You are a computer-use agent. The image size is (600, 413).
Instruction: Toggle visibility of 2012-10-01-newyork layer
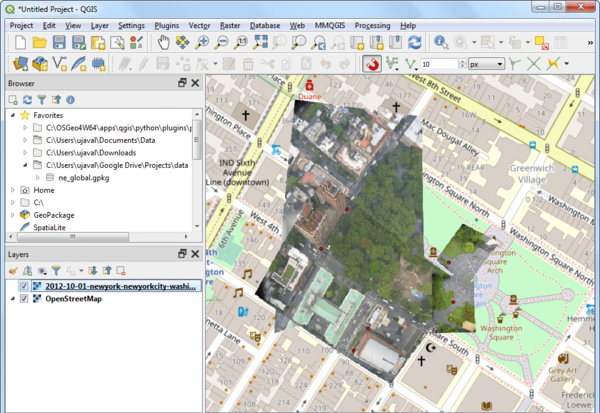point(24,286)
